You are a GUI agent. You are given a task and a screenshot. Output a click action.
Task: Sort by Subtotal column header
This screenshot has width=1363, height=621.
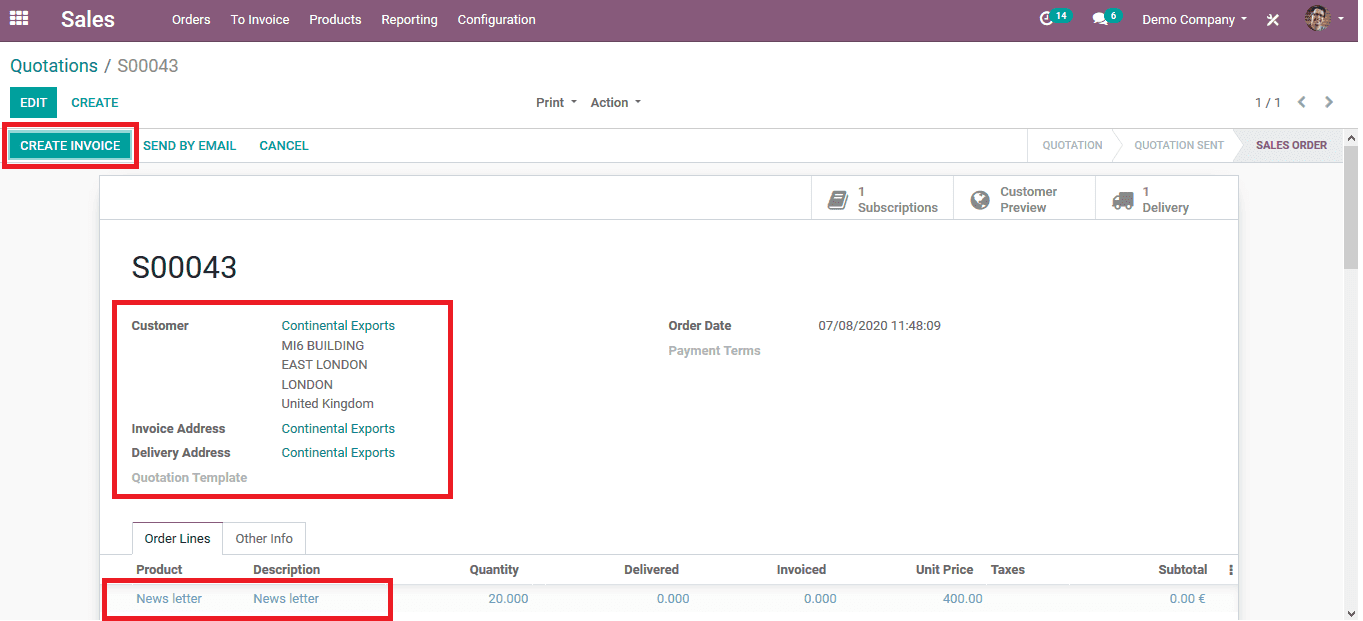pos(1183,570)
